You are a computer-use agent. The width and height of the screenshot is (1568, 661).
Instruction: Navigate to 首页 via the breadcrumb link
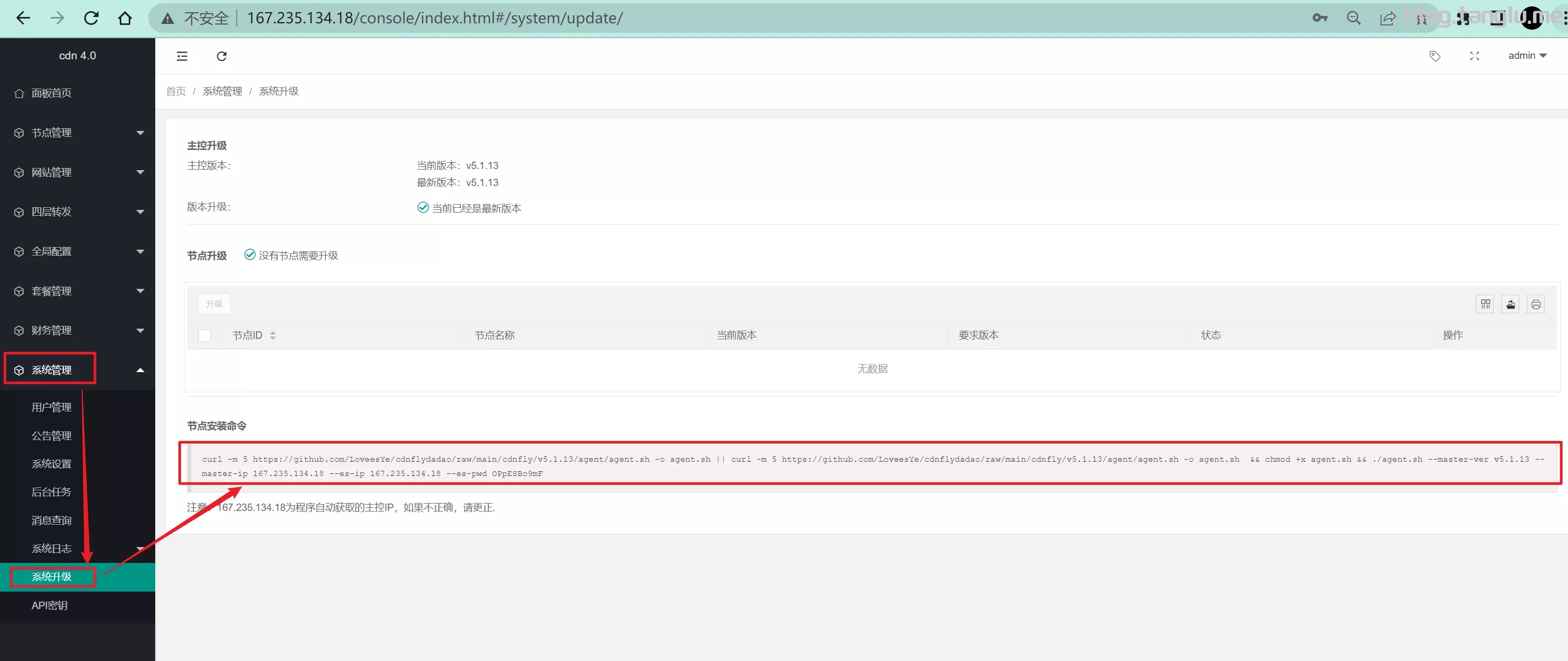(x=175, y=91)
